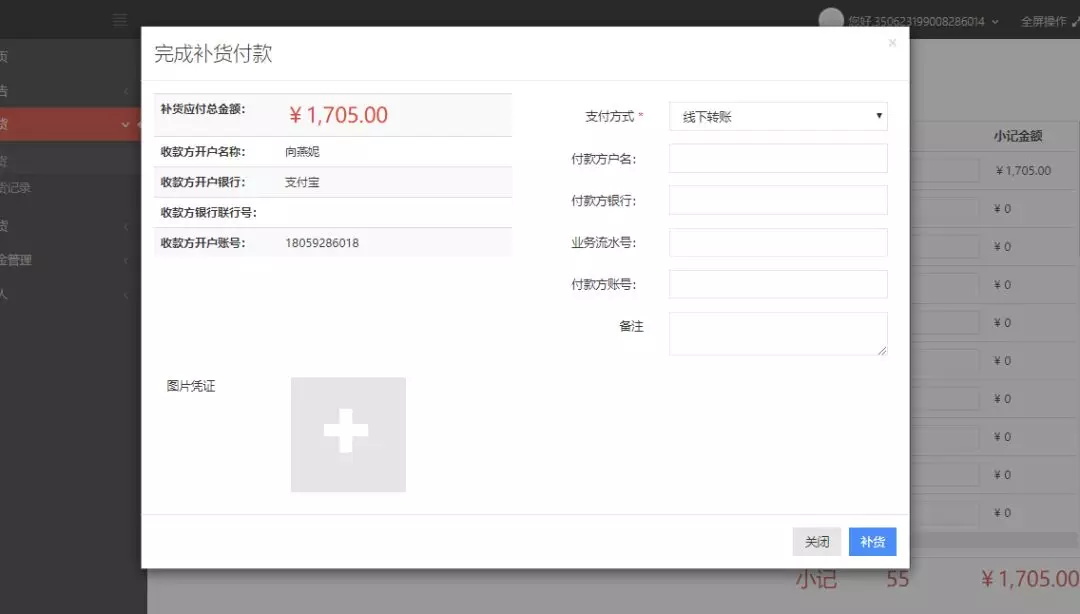Select the ¥1,705.00 cell in background table
Viewport: 1080px width, 614px height.
(1023, 170)
